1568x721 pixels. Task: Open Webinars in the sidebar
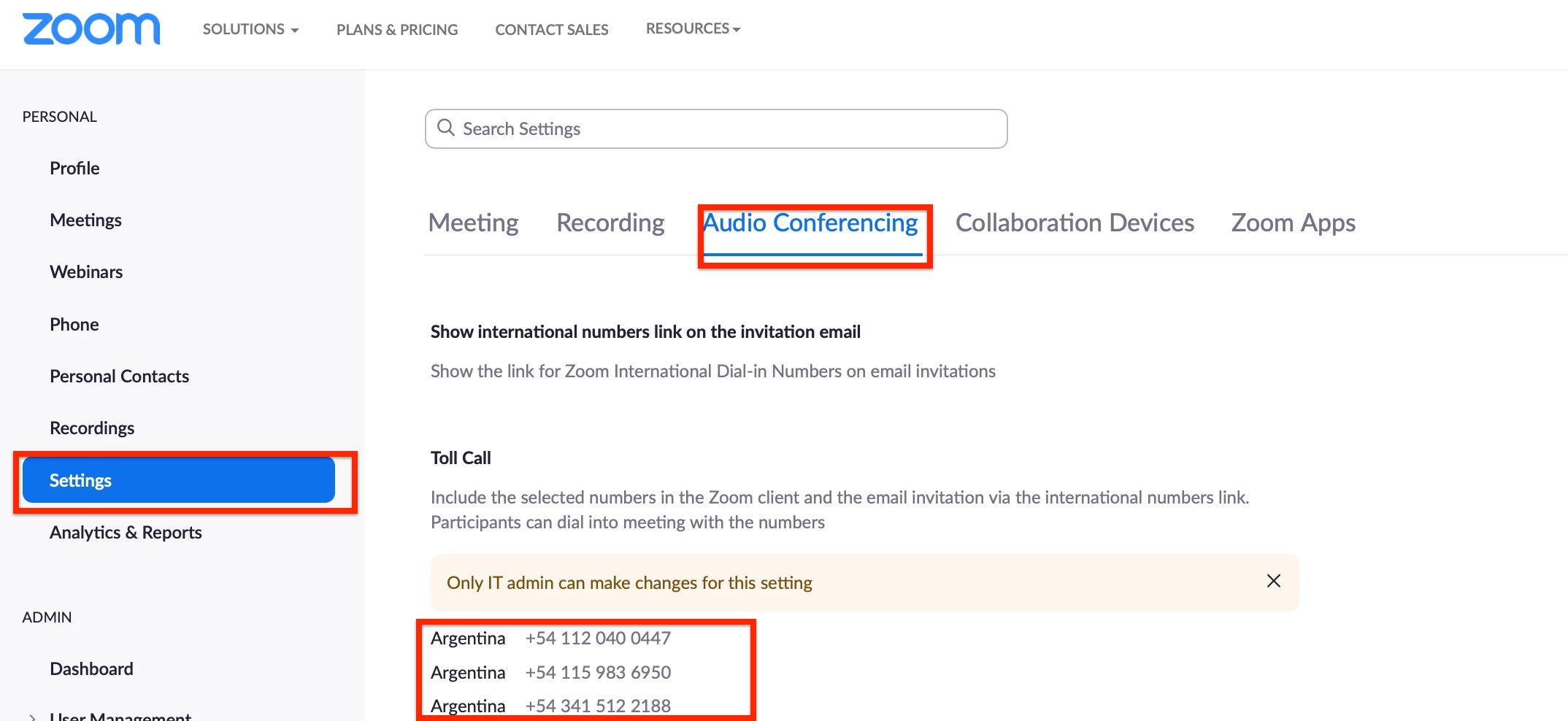pos(86,271)
